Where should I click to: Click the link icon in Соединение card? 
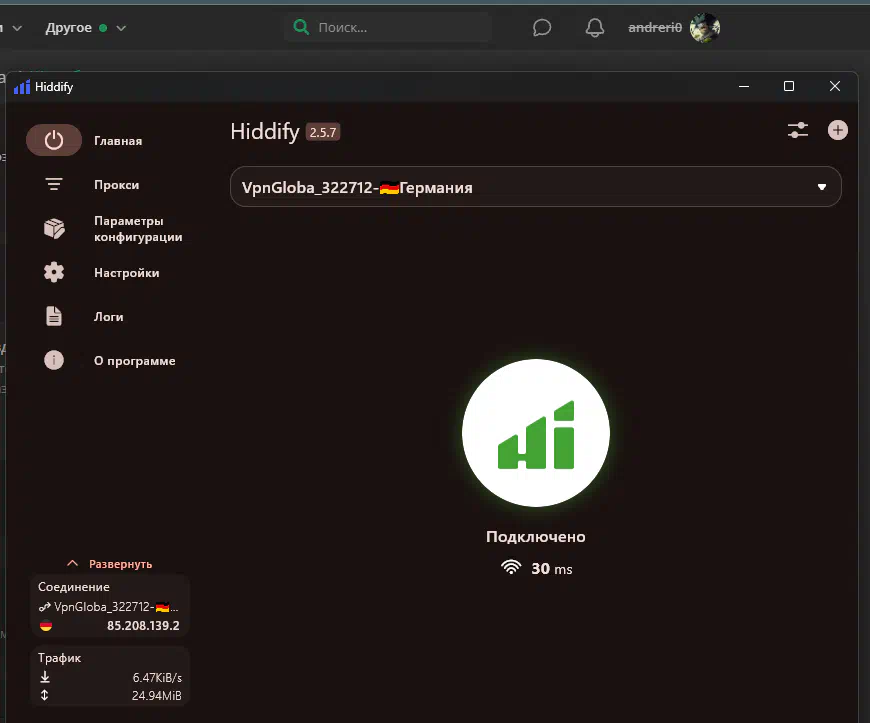click(x=44, y=607)
